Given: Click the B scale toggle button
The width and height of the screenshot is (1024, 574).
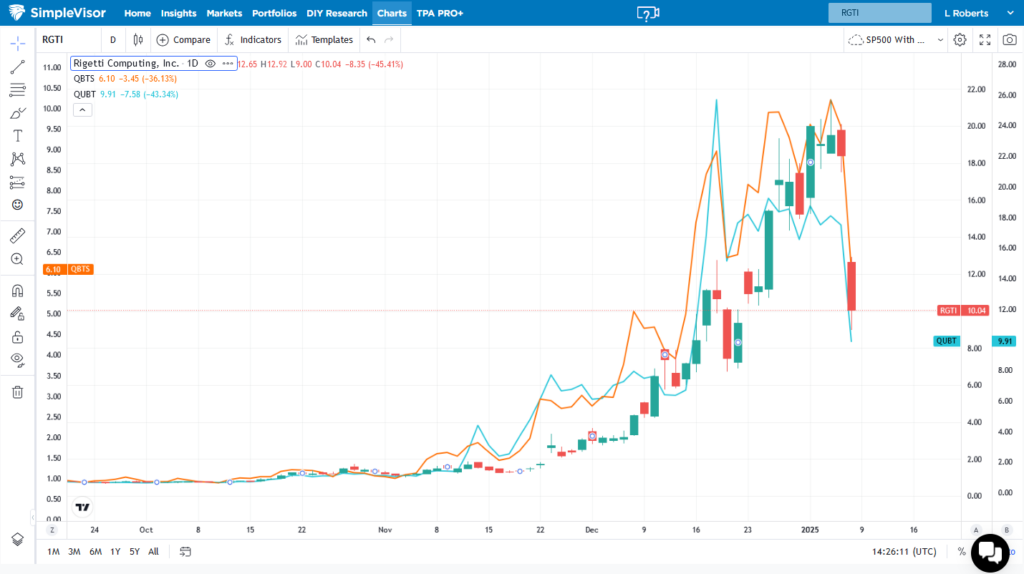Looking at the screenshot, I should coord(1006,530).
